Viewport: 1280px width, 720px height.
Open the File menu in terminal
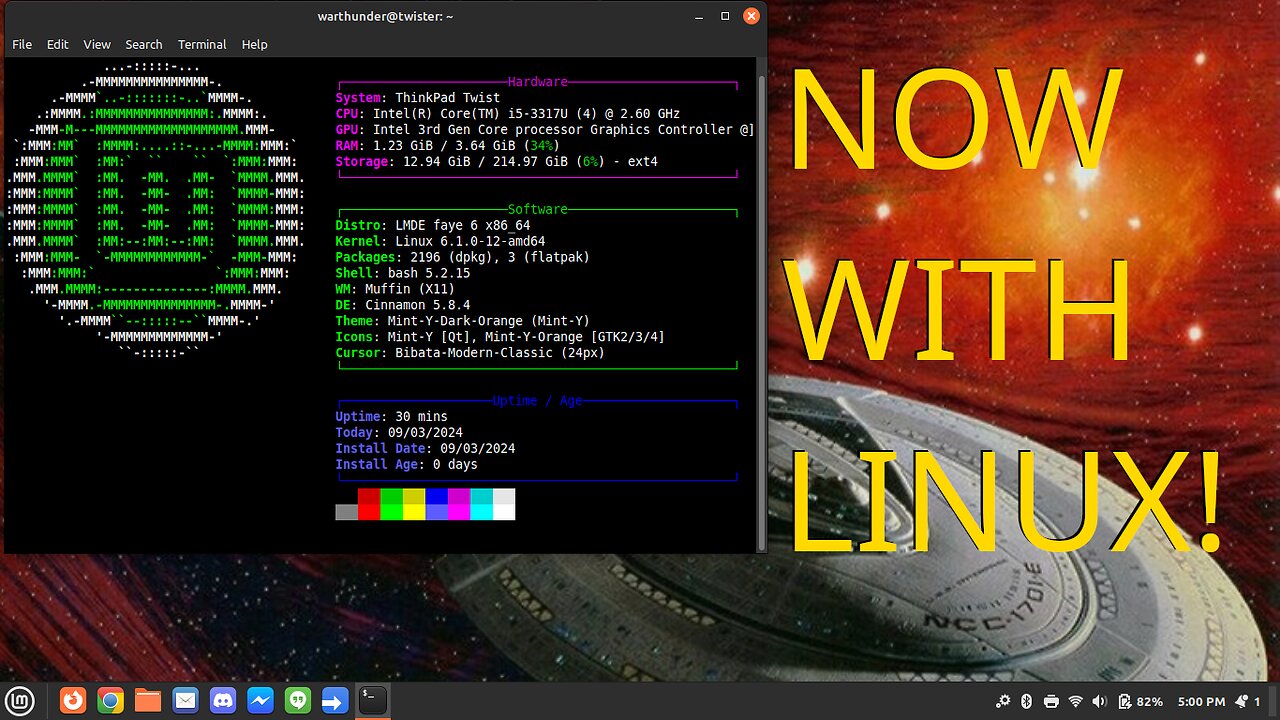coord(22,44)
